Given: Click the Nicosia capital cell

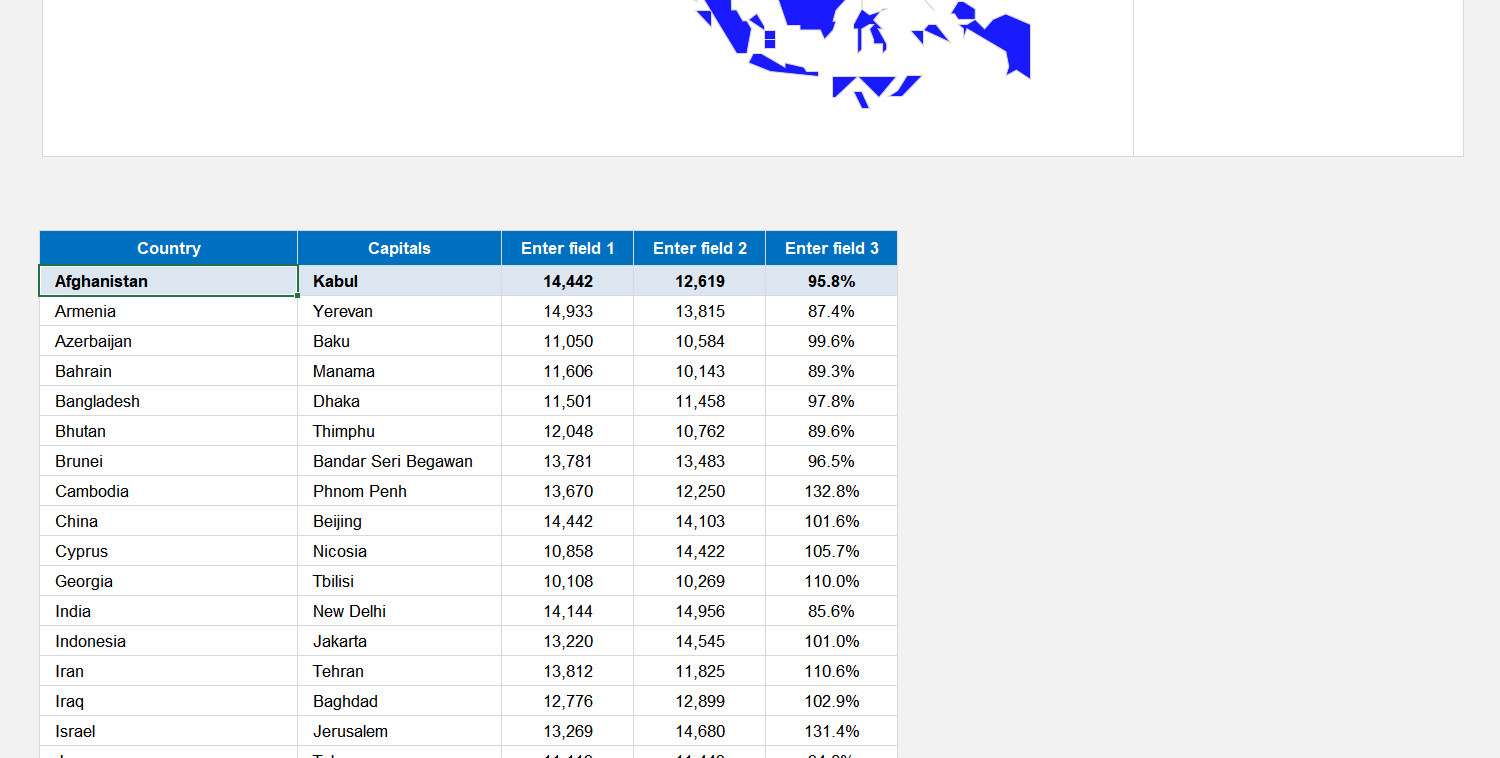Looking at the screenshot, I should 399,551.
